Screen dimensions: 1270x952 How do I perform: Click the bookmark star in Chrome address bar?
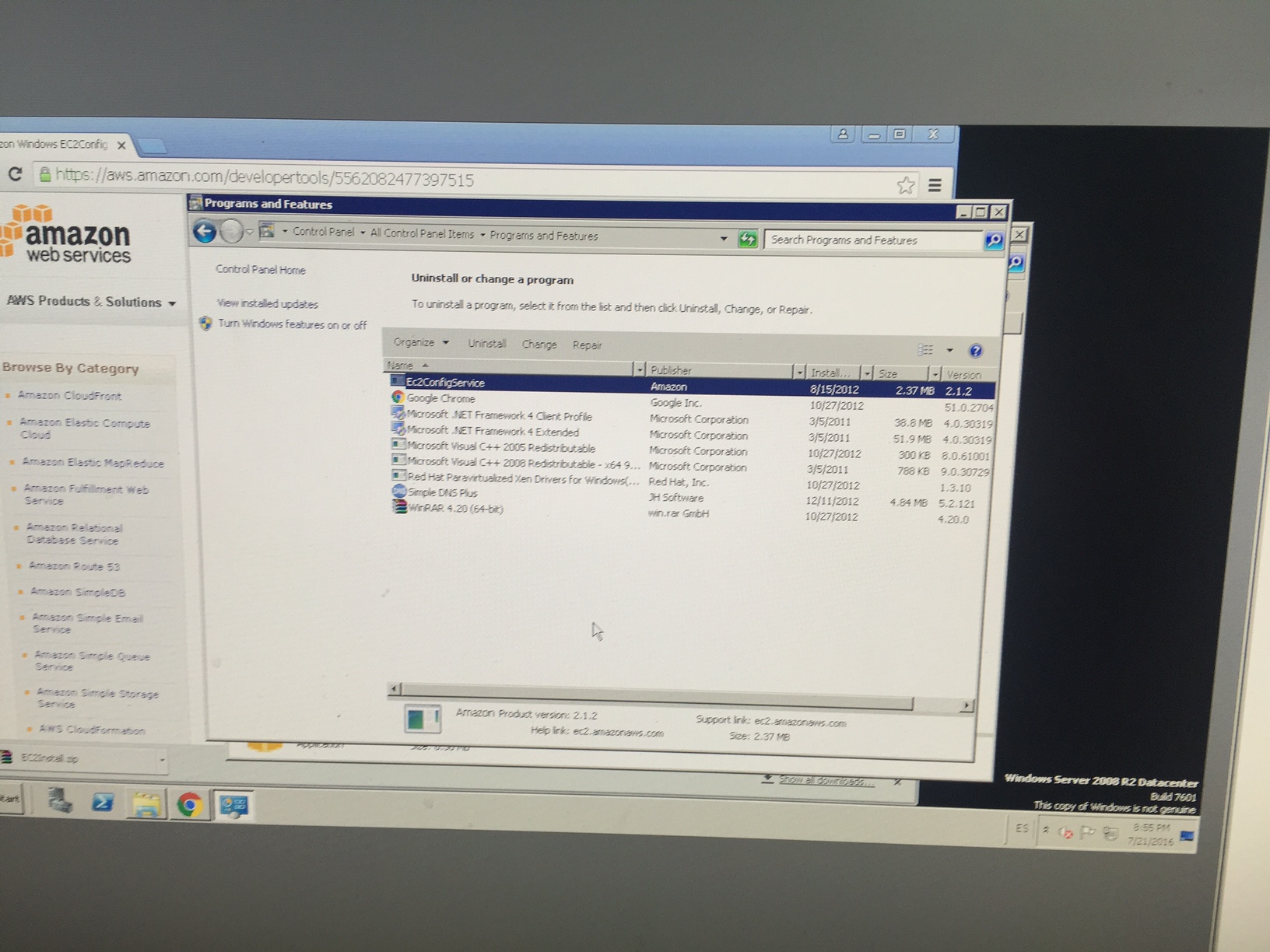click(x=905, y=185)
